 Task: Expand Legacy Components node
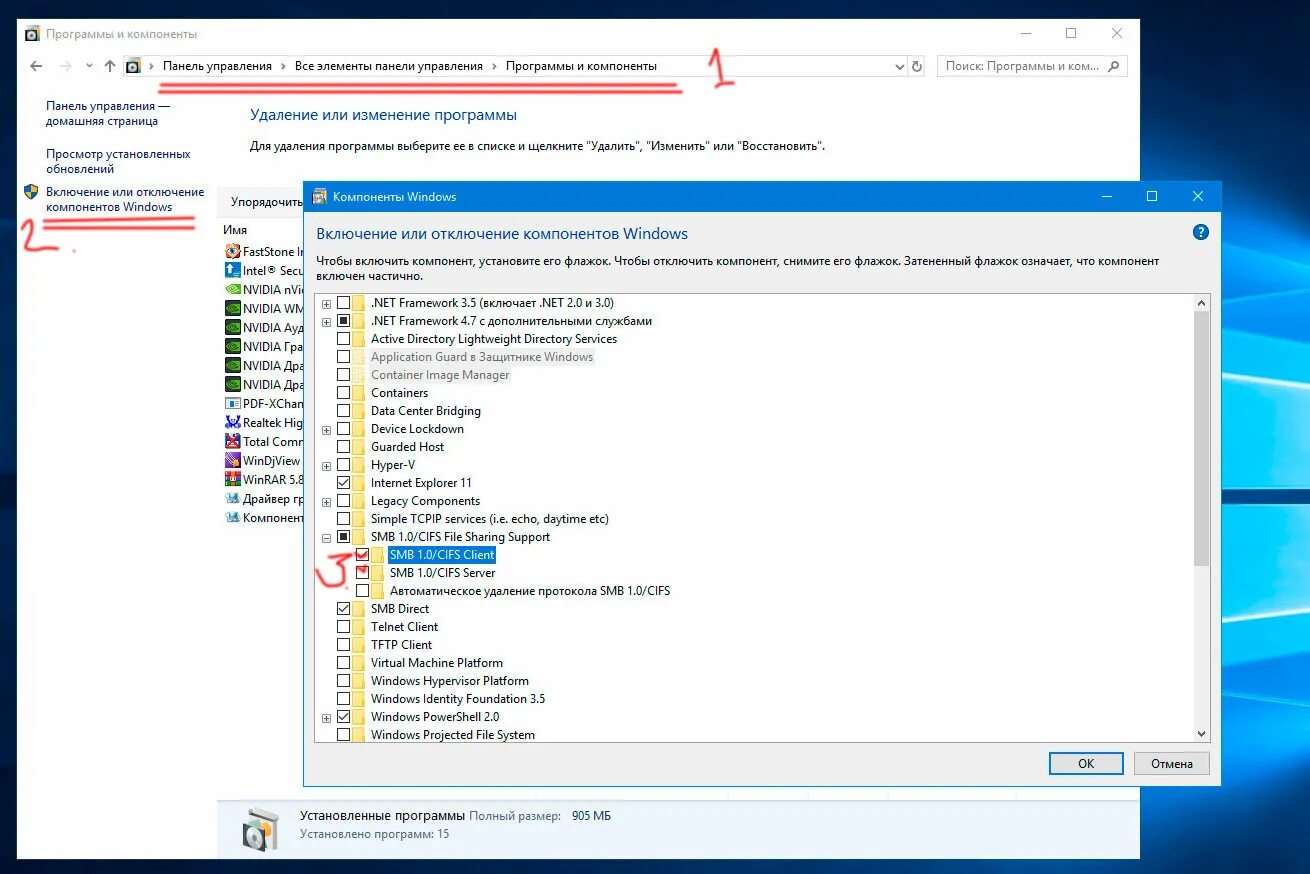pos(326,501)
